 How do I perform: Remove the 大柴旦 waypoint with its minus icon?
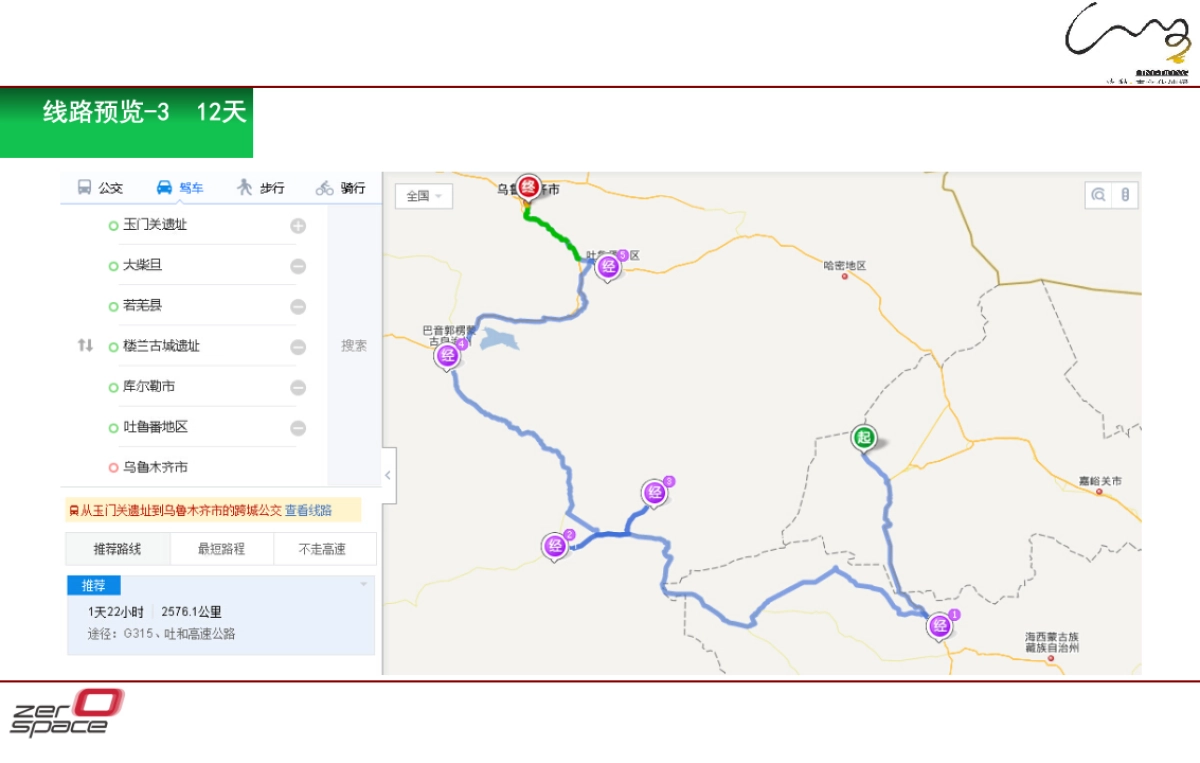pyautogui.click(x=298, y=266)
